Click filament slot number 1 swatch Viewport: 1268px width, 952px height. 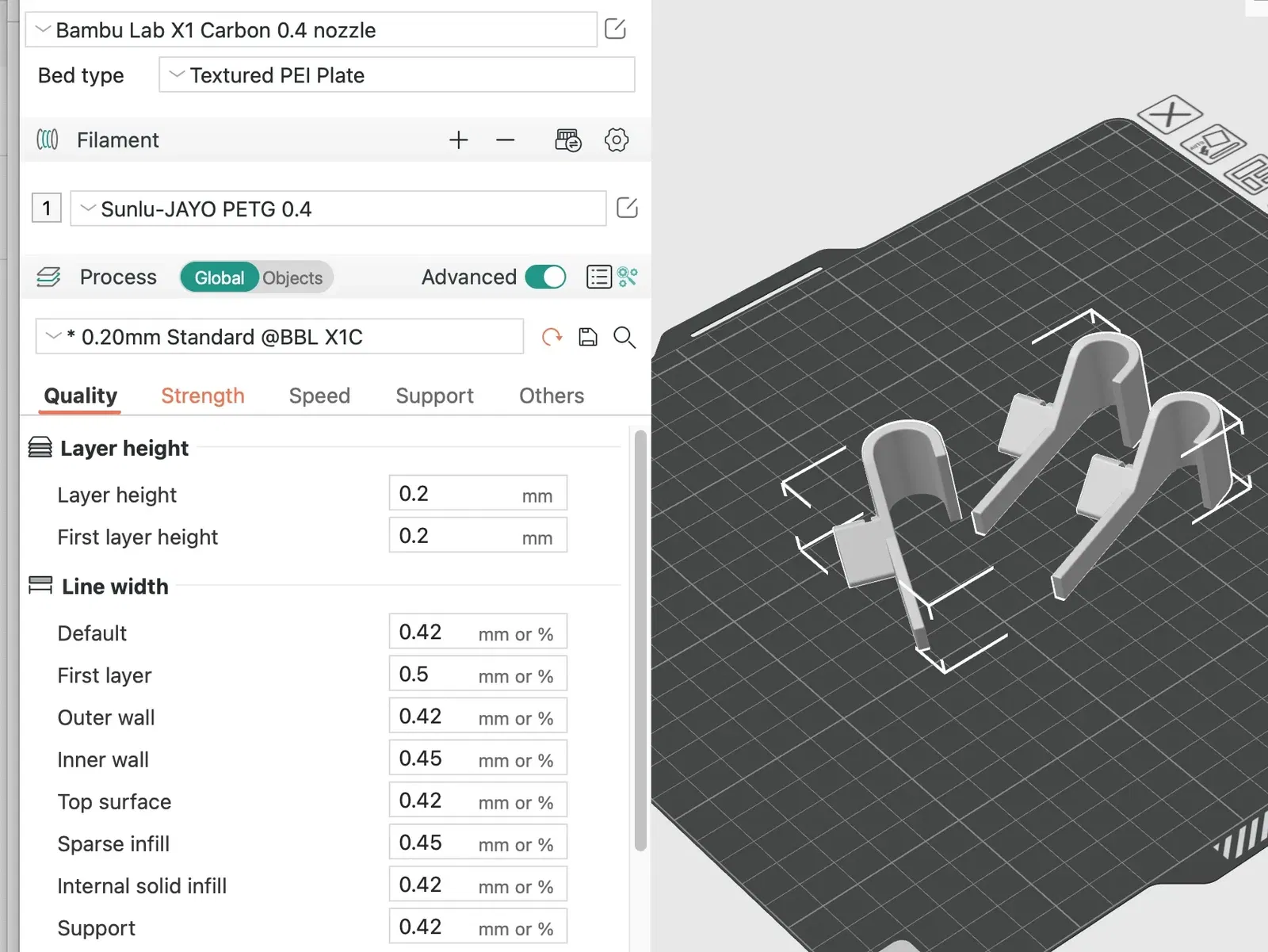coord(47,208)
